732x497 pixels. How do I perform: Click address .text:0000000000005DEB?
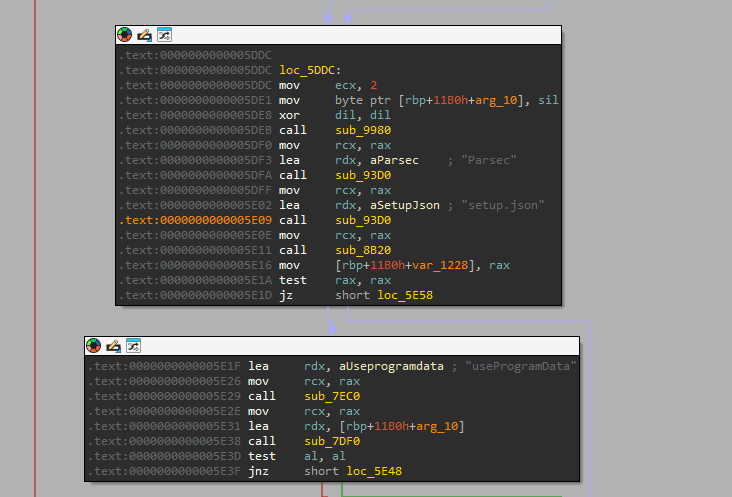click(195, 130)
